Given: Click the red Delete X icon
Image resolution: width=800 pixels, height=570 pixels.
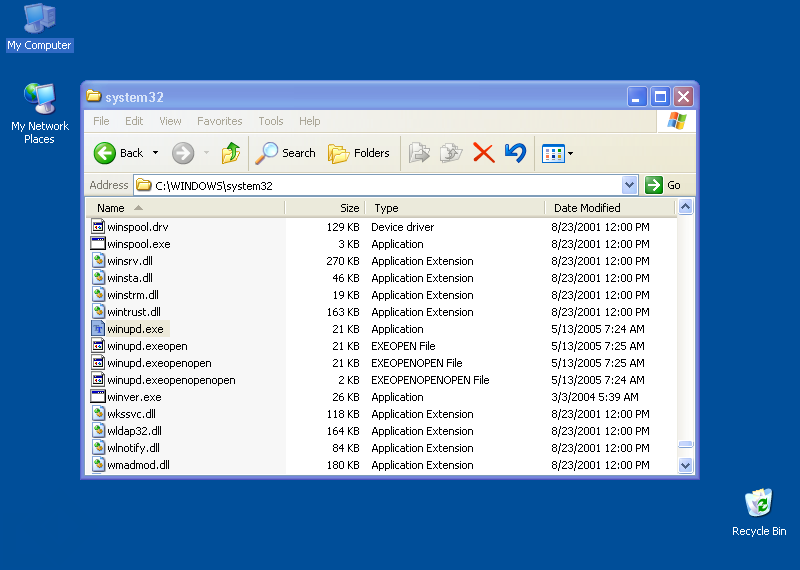Looking at the screenshot, I should tap(484, 153).
